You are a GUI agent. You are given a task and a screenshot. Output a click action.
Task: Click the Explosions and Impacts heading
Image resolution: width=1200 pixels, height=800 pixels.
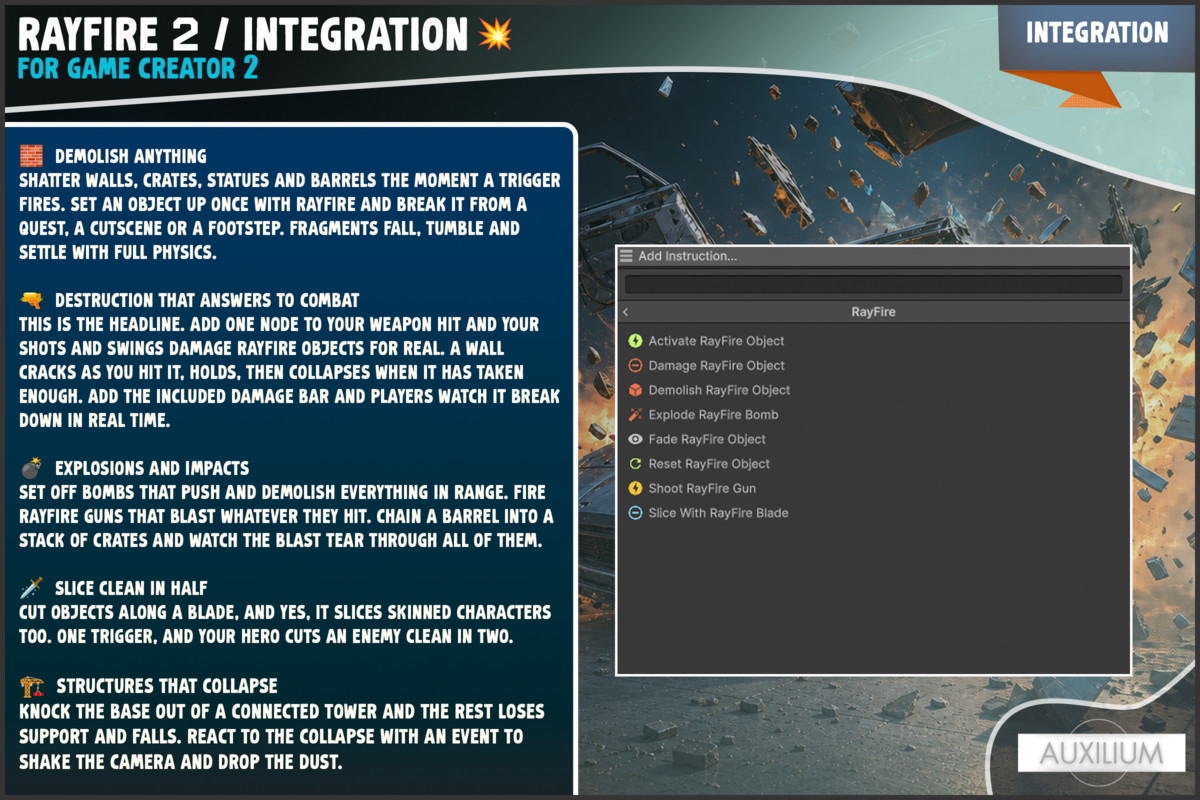(152, 468)
